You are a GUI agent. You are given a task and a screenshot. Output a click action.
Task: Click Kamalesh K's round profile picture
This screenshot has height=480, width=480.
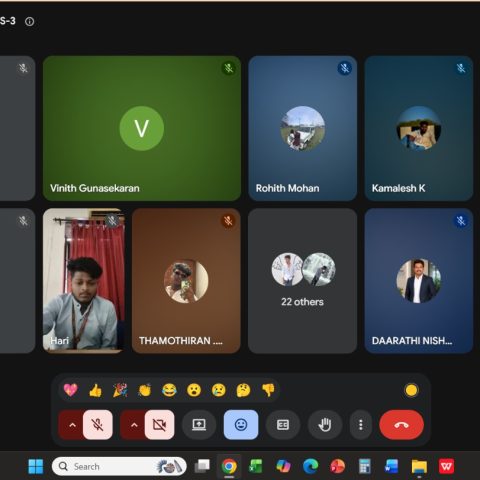tap(419, 128)
